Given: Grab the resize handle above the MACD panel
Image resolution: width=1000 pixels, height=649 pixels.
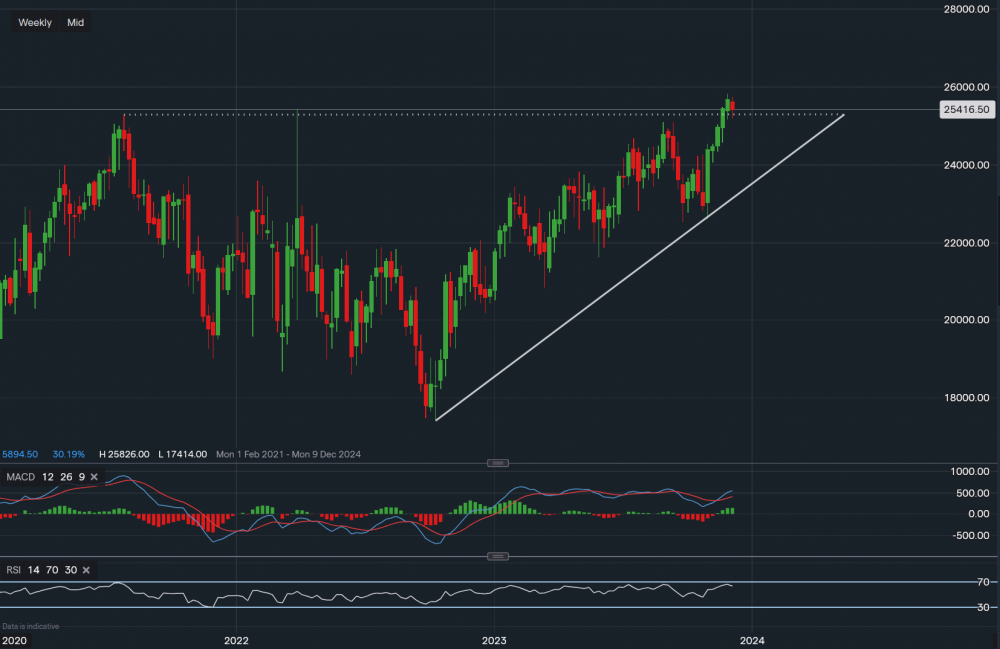Looking at the screenshot, I should [x=498, y=462].
